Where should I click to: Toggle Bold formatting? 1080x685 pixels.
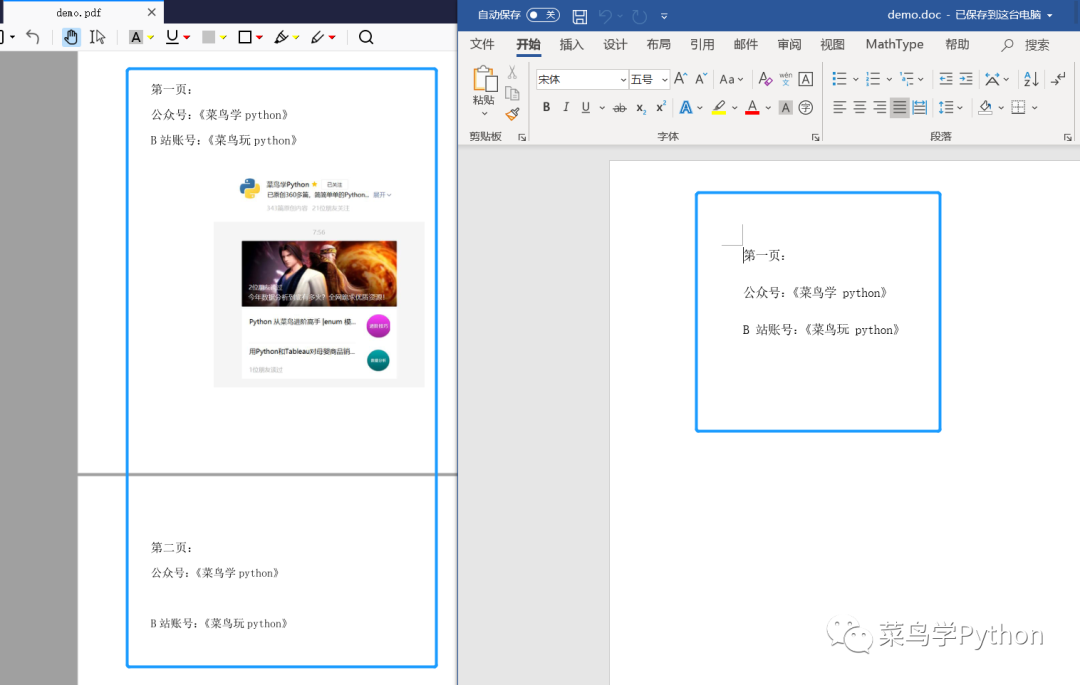[x=546, y=107]
